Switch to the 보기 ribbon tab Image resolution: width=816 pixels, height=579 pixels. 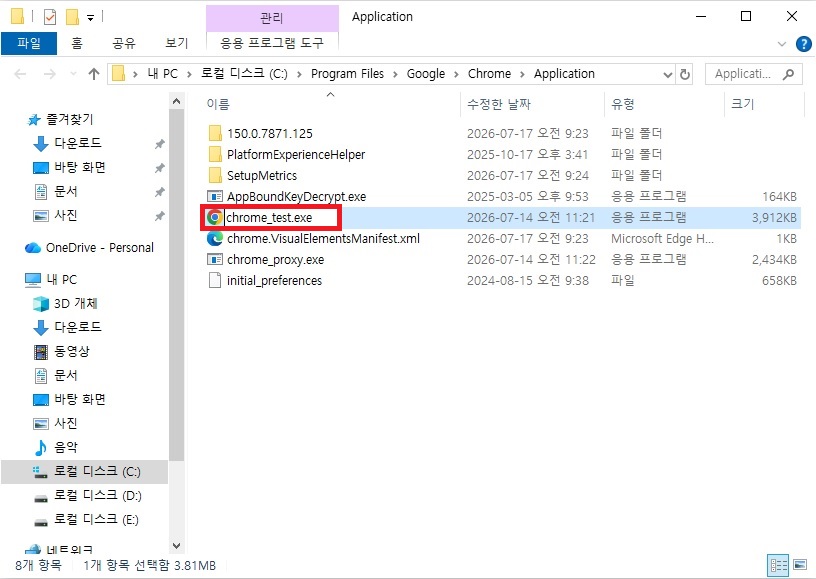coord(176,43)
